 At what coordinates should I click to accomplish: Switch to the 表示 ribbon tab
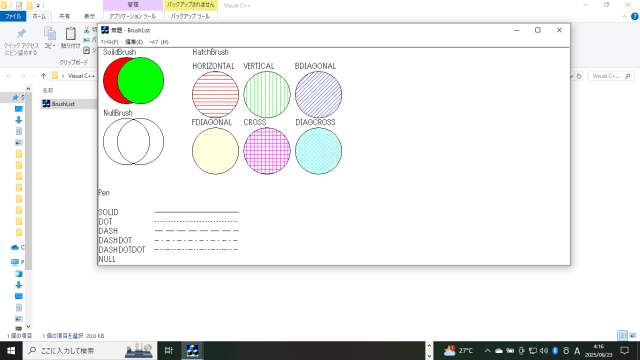(89, 16)
